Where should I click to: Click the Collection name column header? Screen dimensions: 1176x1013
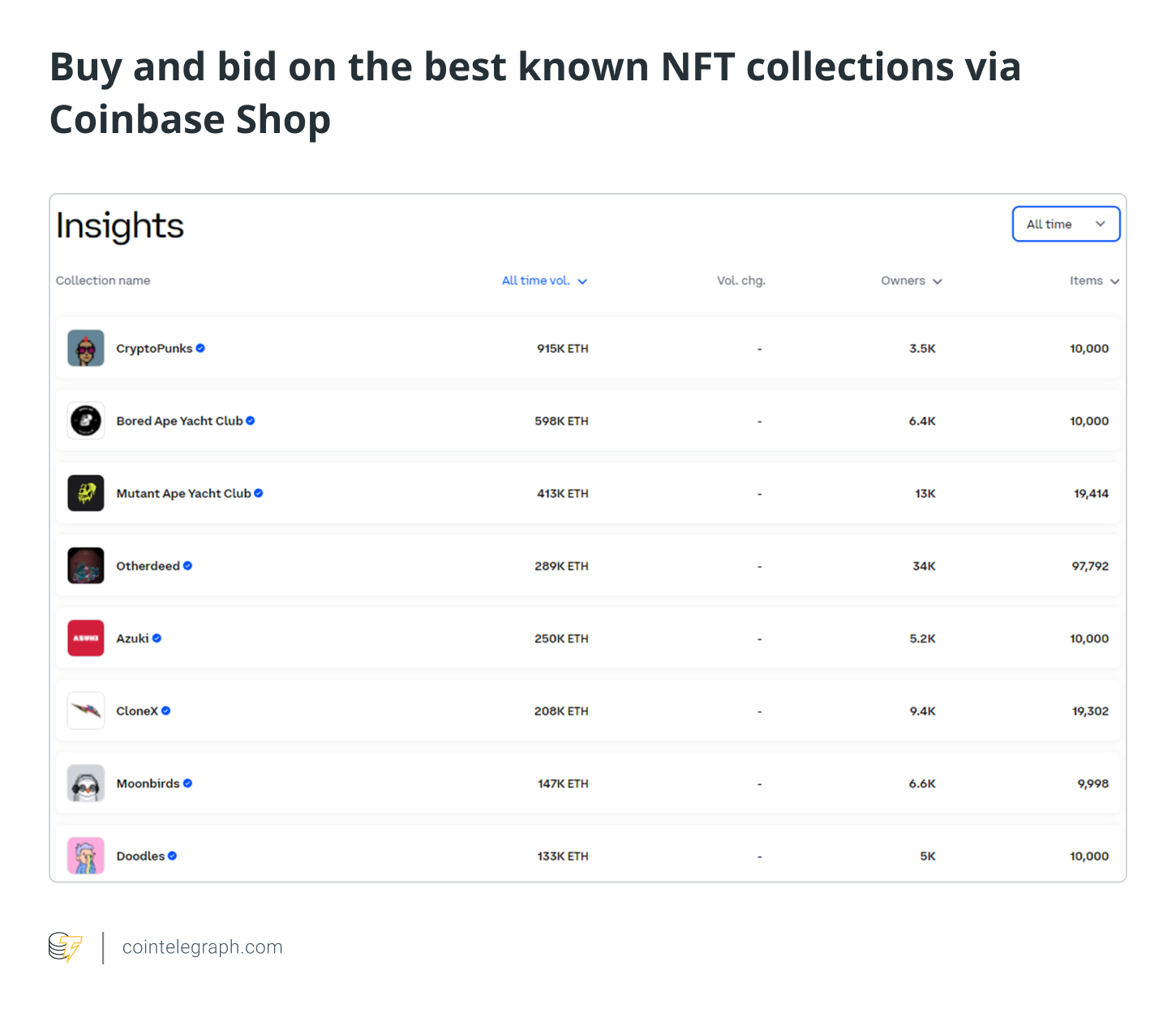103,281
